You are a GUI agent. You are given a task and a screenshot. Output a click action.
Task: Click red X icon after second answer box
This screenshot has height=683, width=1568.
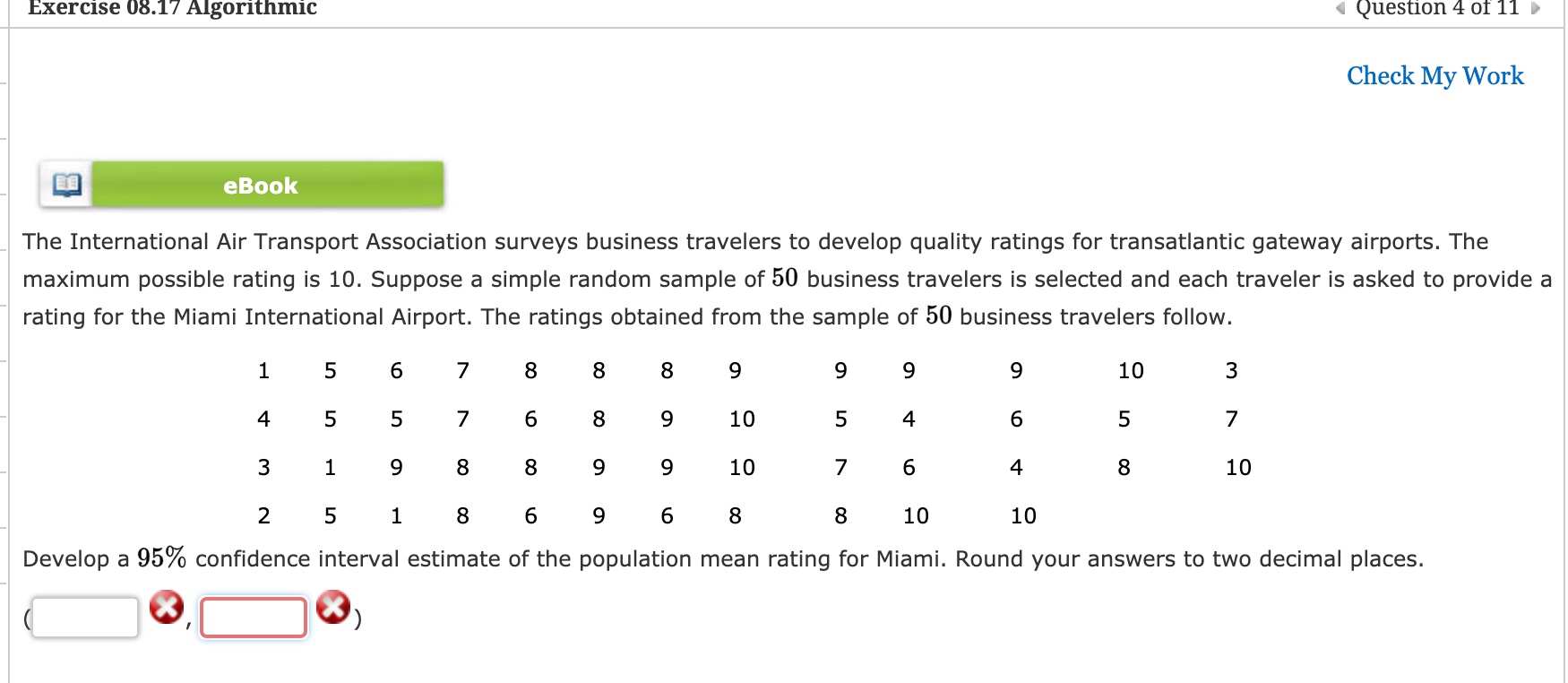pyautogui.click(x=333, y=608)
